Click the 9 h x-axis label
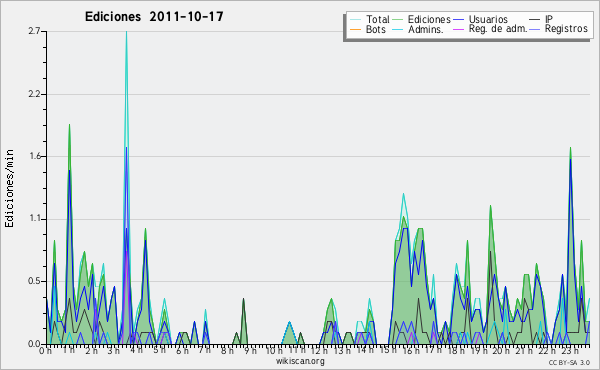Image resolution: width=600 pixels, height=370 pixels. (250, 351)
